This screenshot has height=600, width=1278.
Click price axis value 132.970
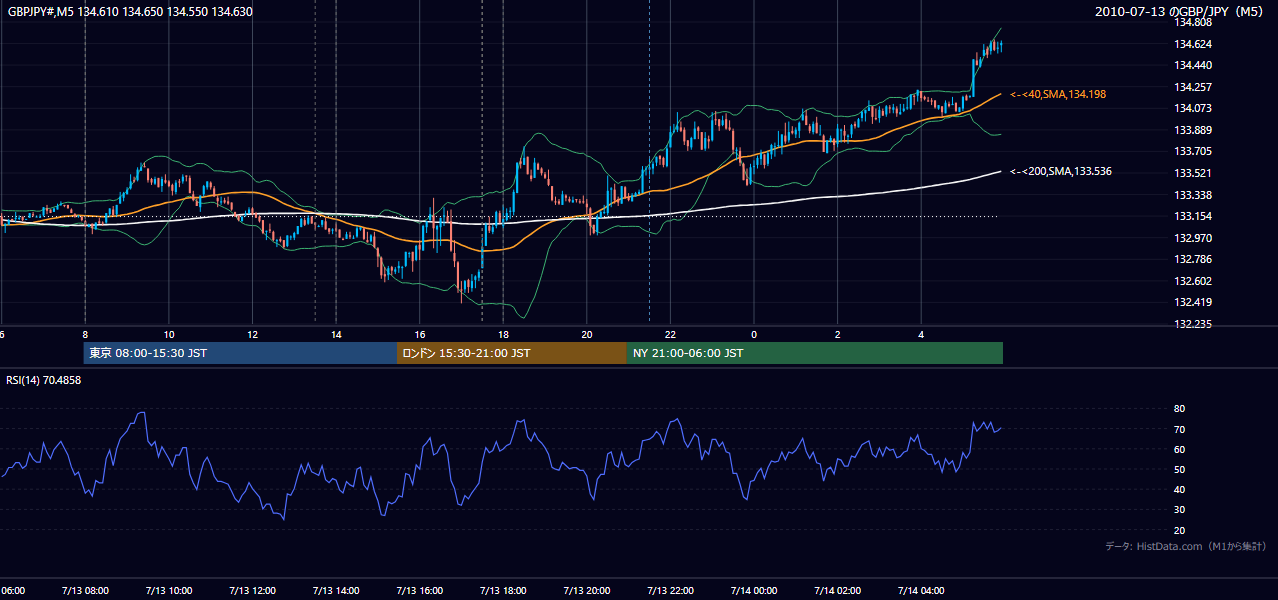click(1194, 238)
